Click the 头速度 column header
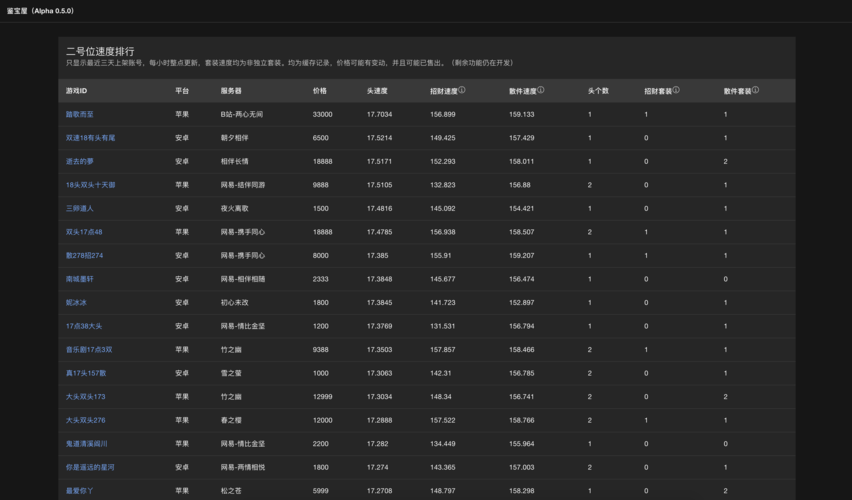Image resolution: width=852 pixels, height=500 pixels. [377, 91]
